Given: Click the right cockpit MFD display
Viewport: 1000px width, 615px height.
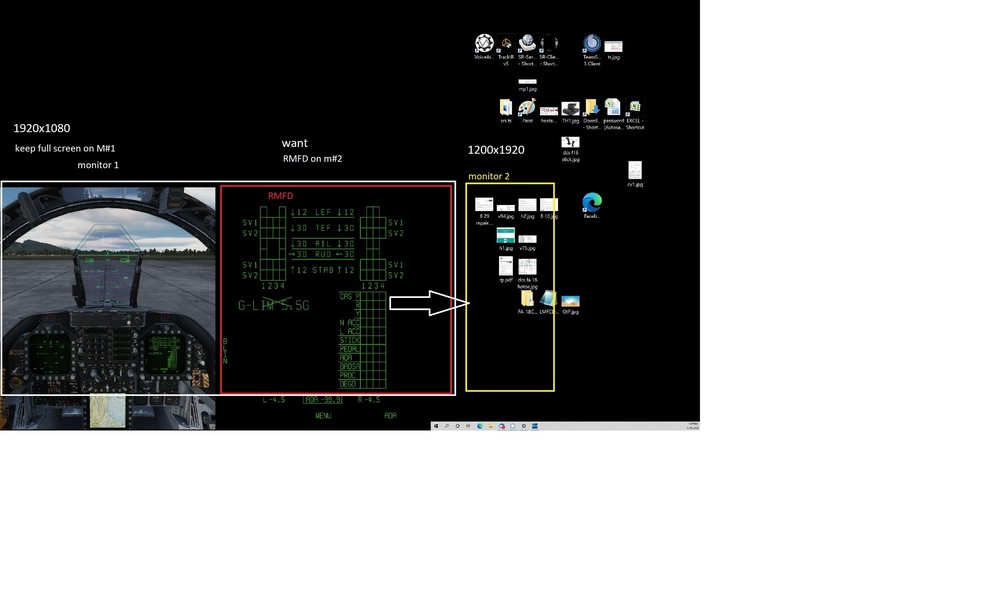Looking at the screenshot, I should point(166,355).
